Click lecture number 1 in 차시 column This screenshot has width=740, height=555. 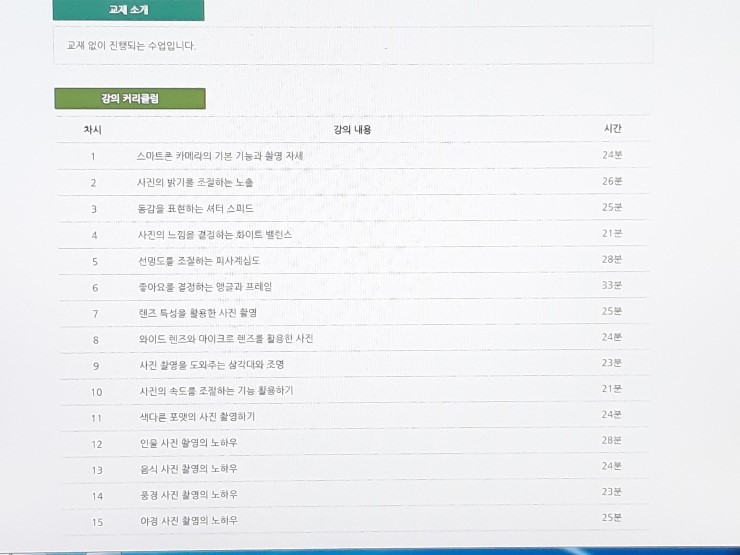[x=93, y=157]
